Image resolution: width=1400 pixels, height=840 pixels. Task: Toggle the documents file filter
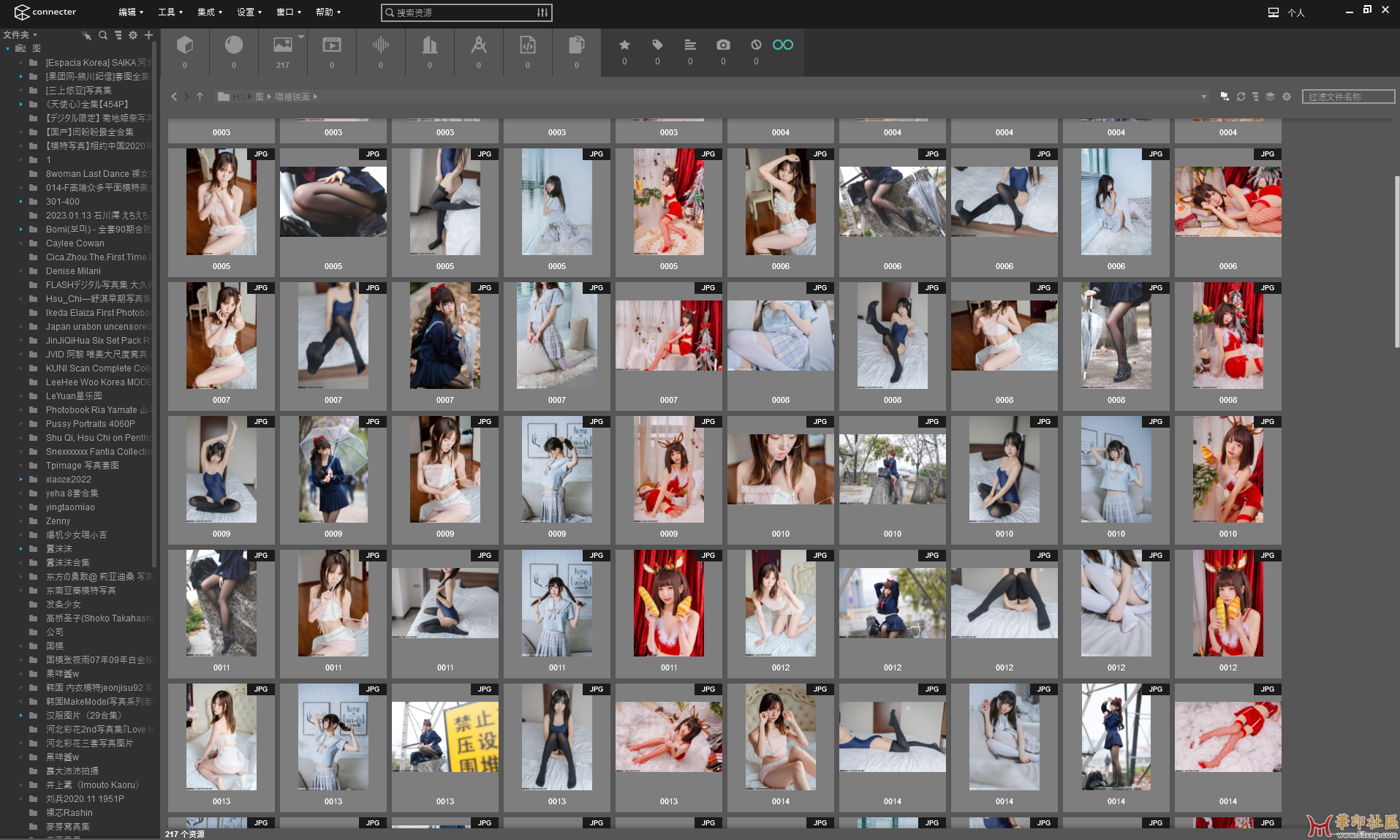pyautogui.click(x=577, y=45)
